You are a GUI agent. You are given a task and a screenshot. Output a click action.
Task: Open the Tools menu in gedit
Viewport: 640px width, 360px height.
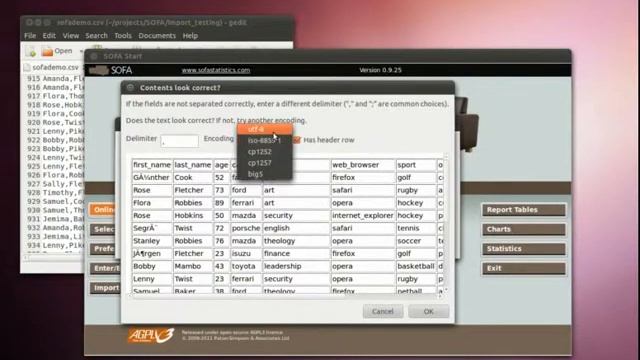tap(123, 36)
